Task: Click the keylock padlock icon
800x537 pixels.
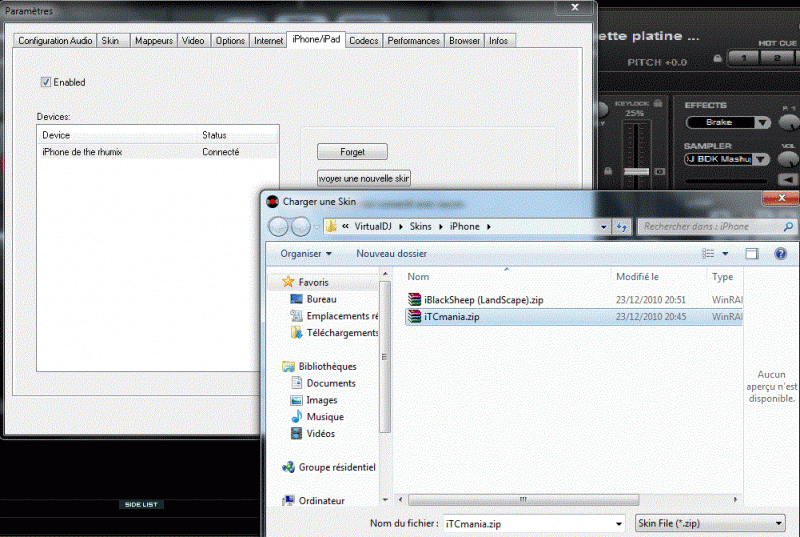Action: (x=659, y=102)
